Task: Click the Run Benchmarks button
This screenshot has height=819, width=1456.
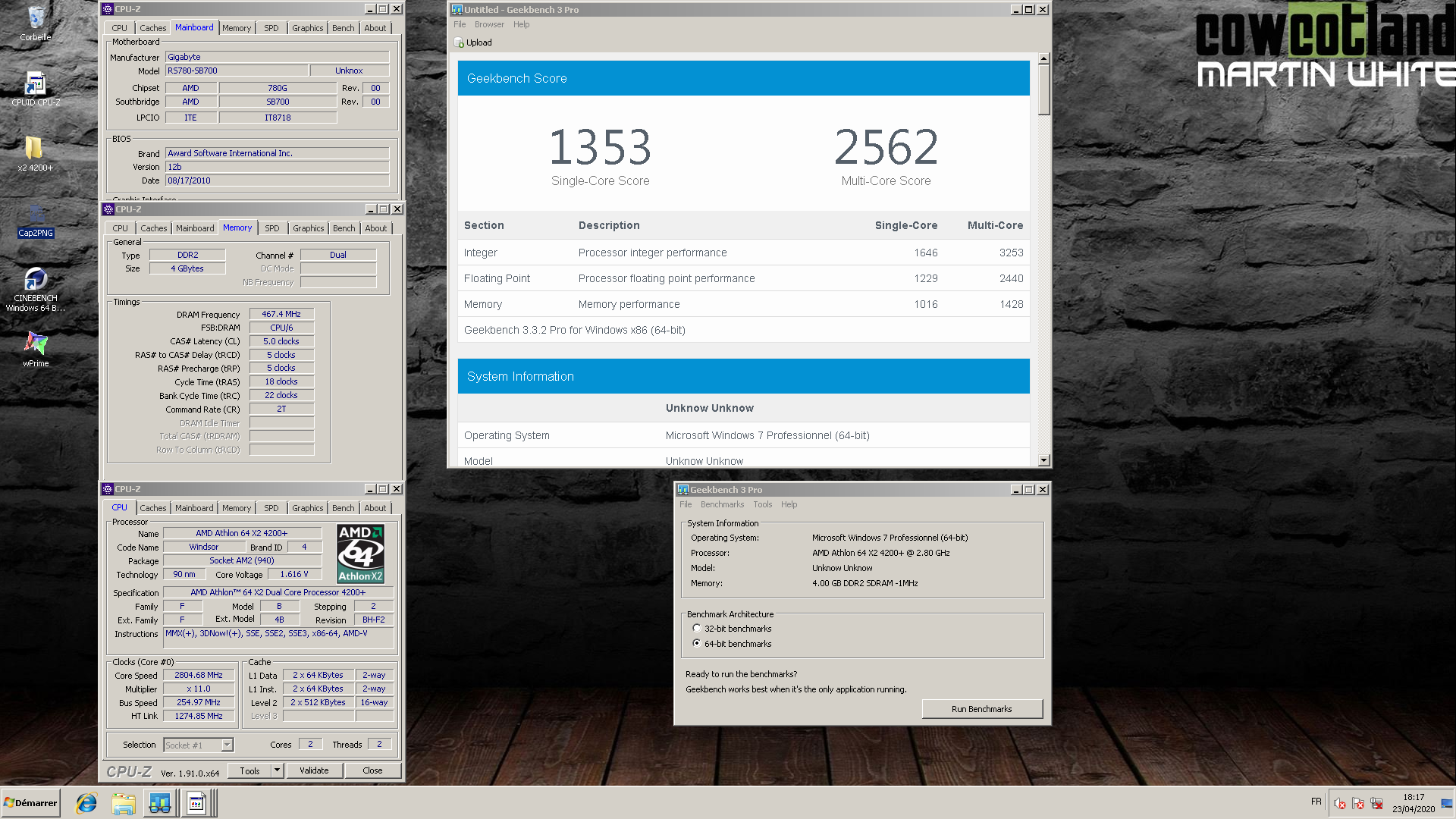Action: (x=982, y=709)
